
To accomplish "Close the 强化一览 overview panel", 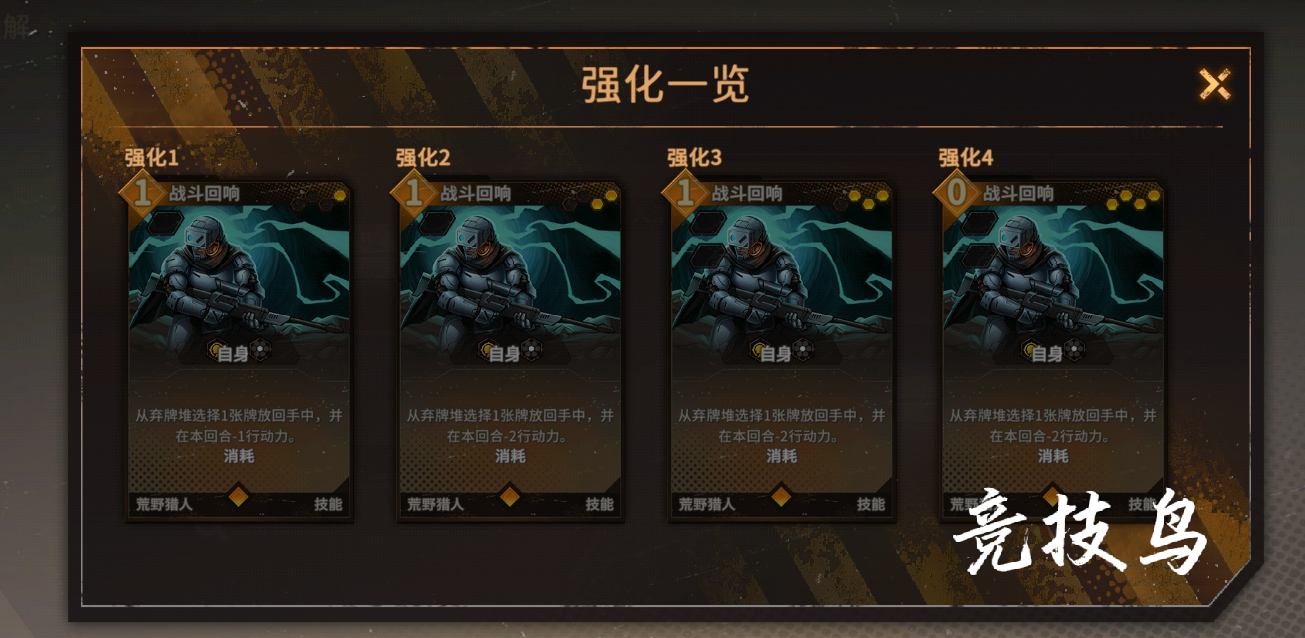I will pyautogui.click(x=1215, y=85).
